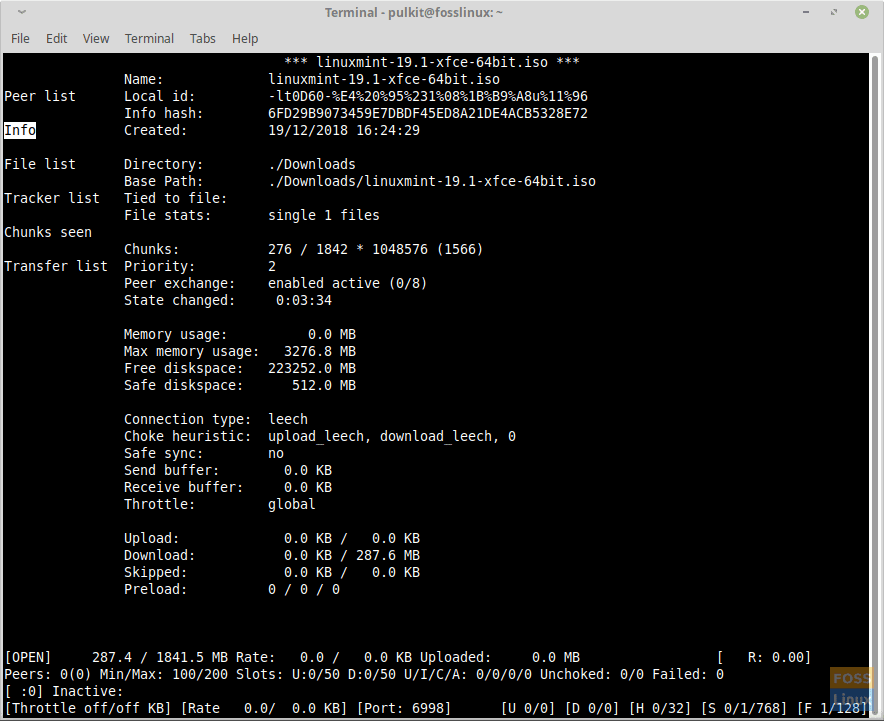The image size is (884, 721).
Task: Select File list entry
Action: coord(39,164)
